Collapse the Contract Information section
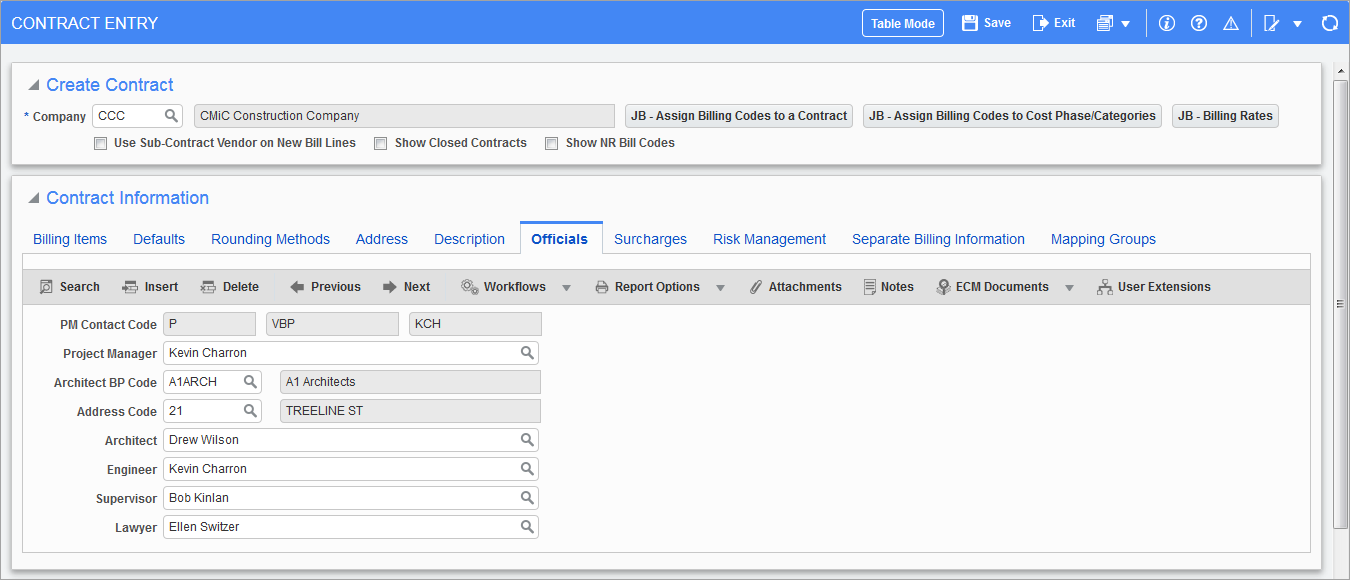 coord(34,198)
